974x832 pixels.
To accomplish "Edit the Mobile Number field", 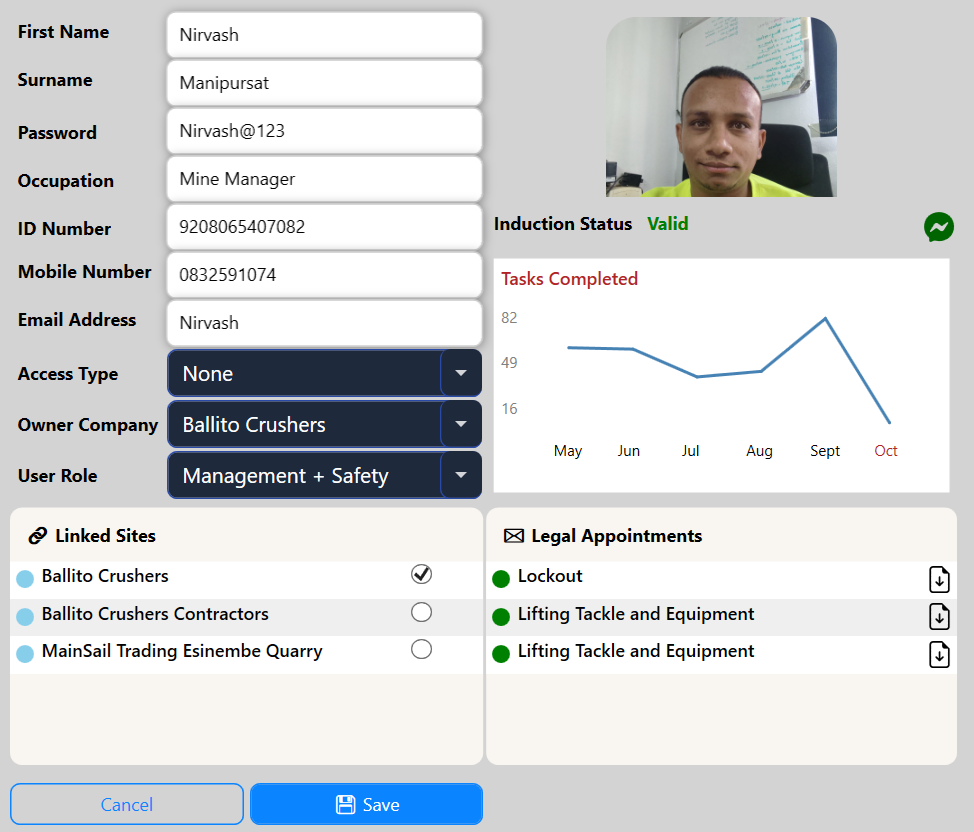I will [324, 275].
